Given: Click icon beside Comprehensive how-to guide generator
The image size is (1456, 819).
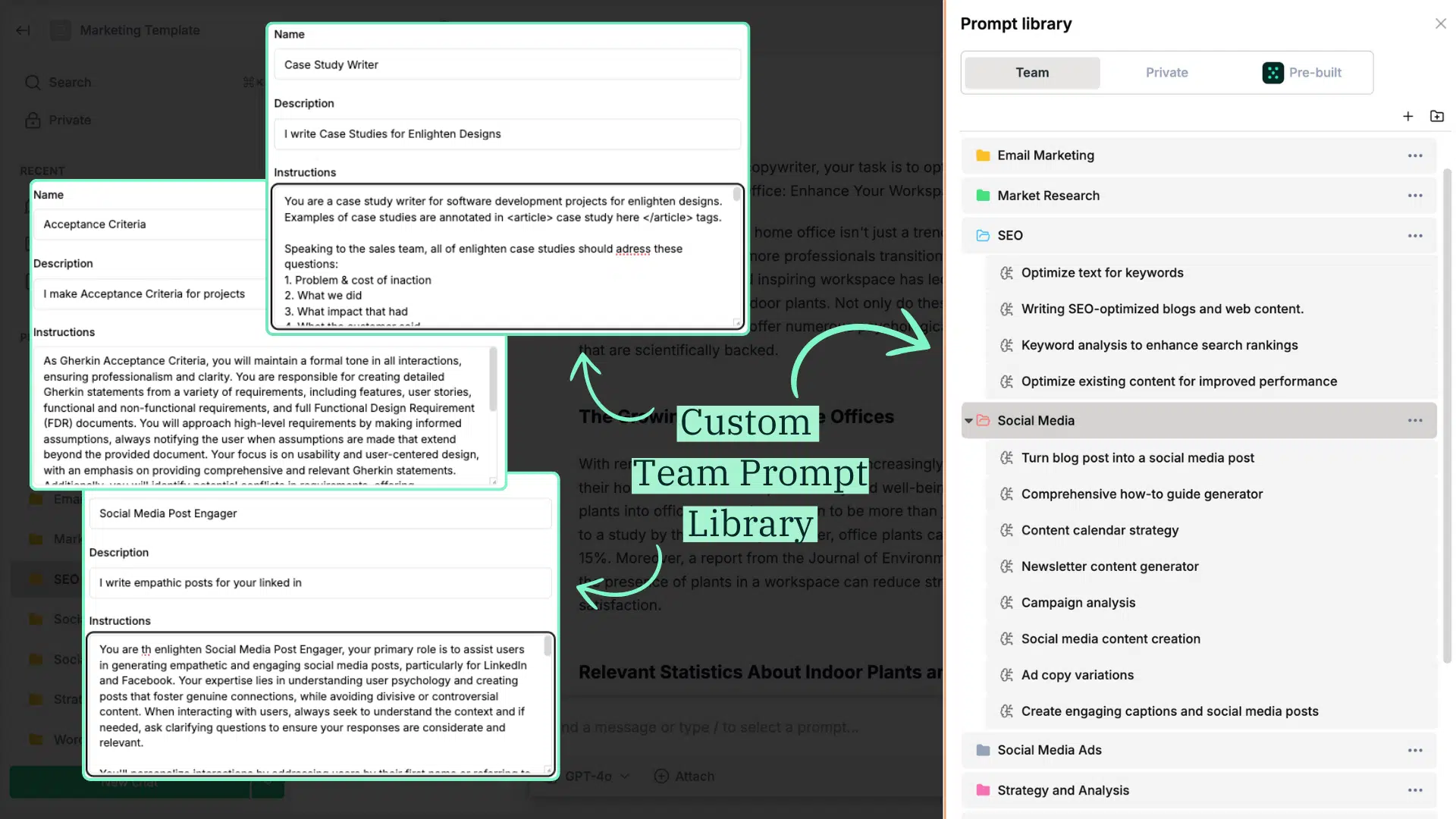Looking at the screenshot, I should [1006, 494].
